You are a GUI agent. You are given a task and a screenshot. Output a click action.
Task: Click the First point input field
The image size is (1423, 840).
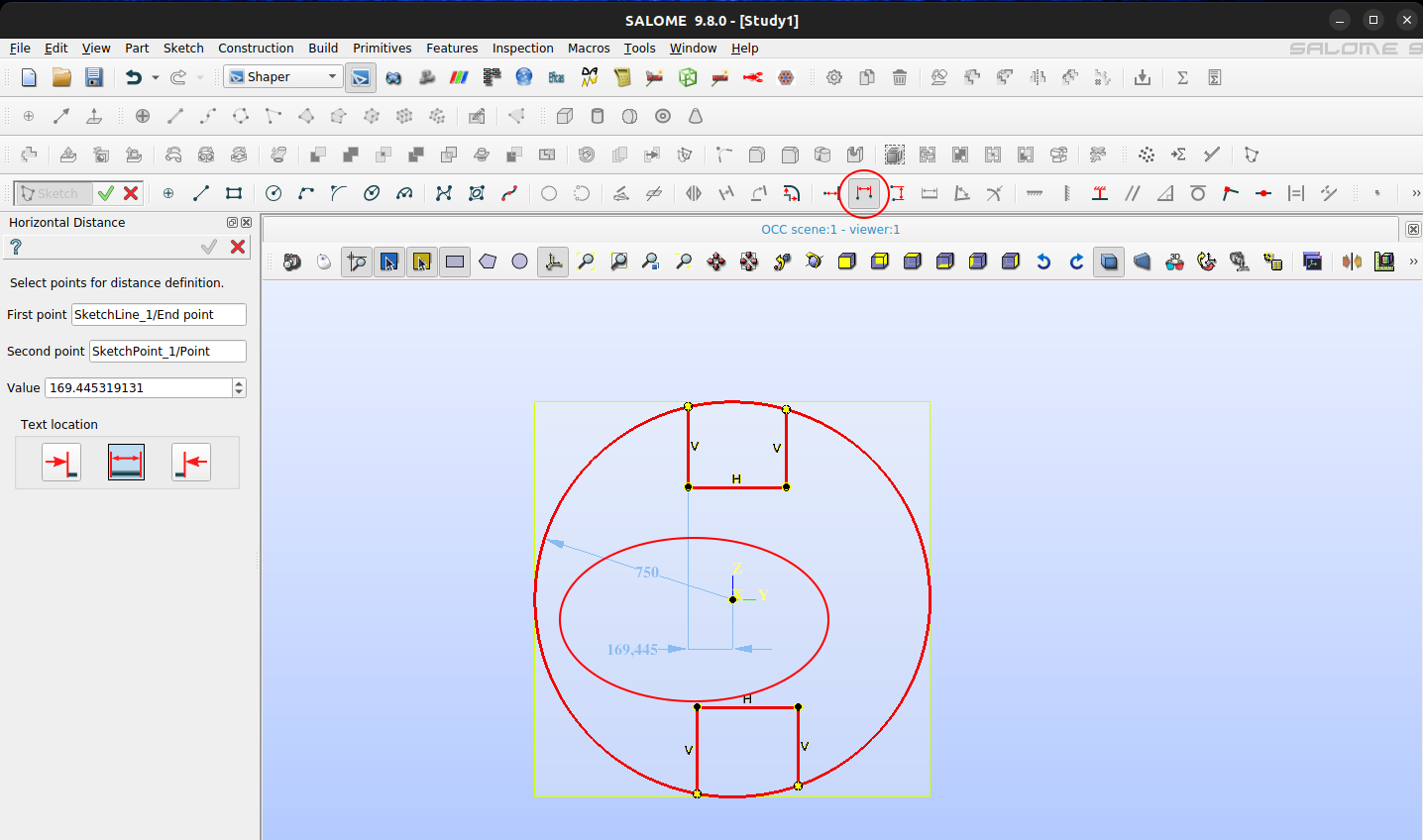pyautogui.click(x=159, y=315)
